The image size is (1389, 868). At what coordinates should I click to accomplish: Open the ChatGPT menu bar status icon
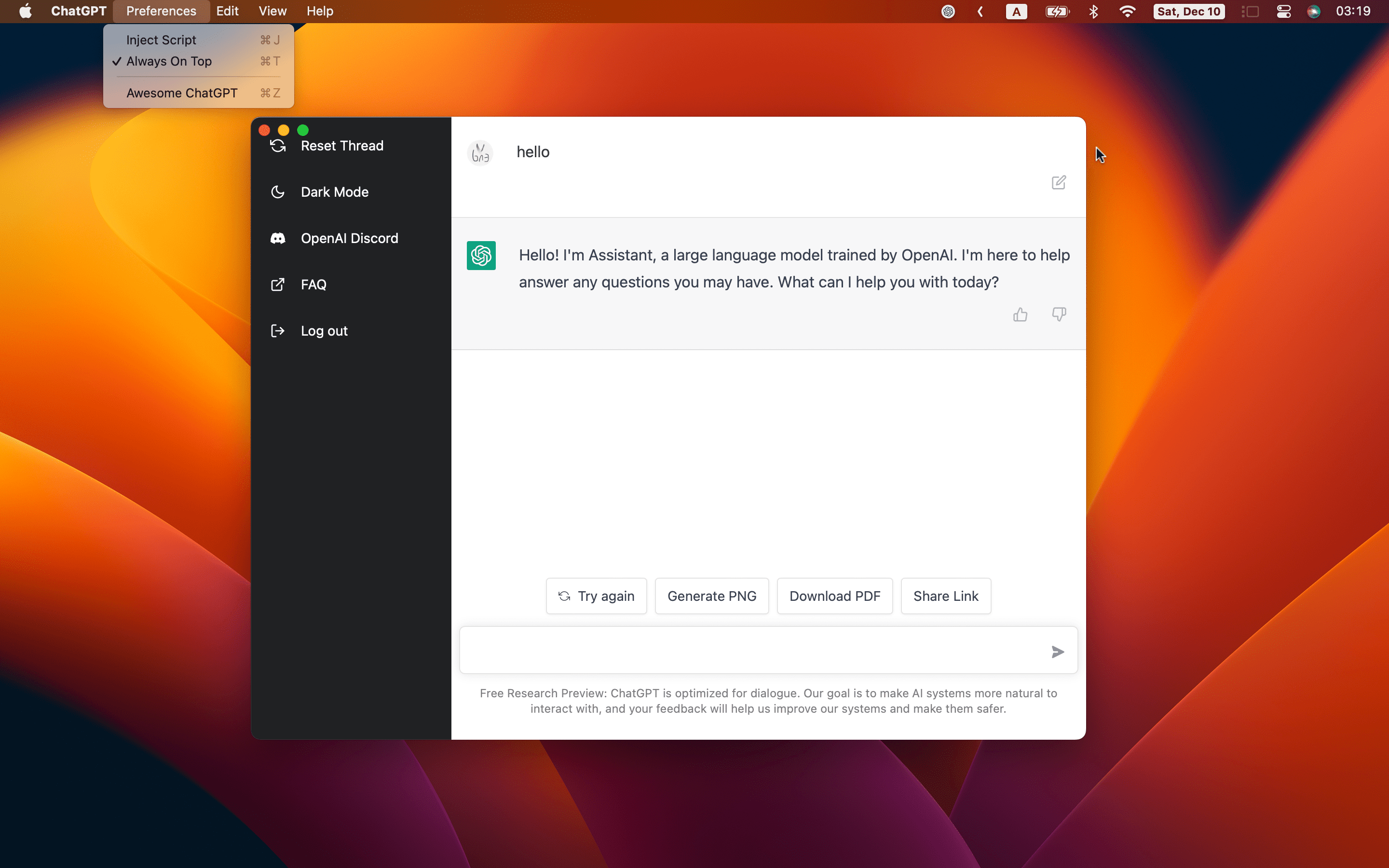click(948, 12)
